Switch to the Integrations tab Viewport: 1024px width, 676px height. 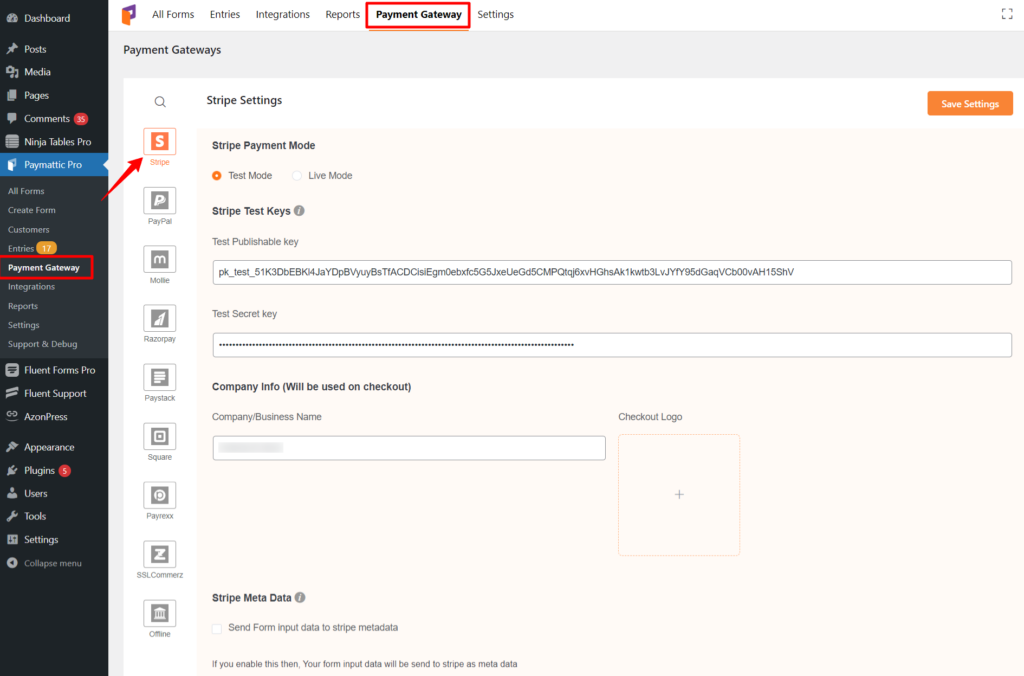[x=283, y=14]
